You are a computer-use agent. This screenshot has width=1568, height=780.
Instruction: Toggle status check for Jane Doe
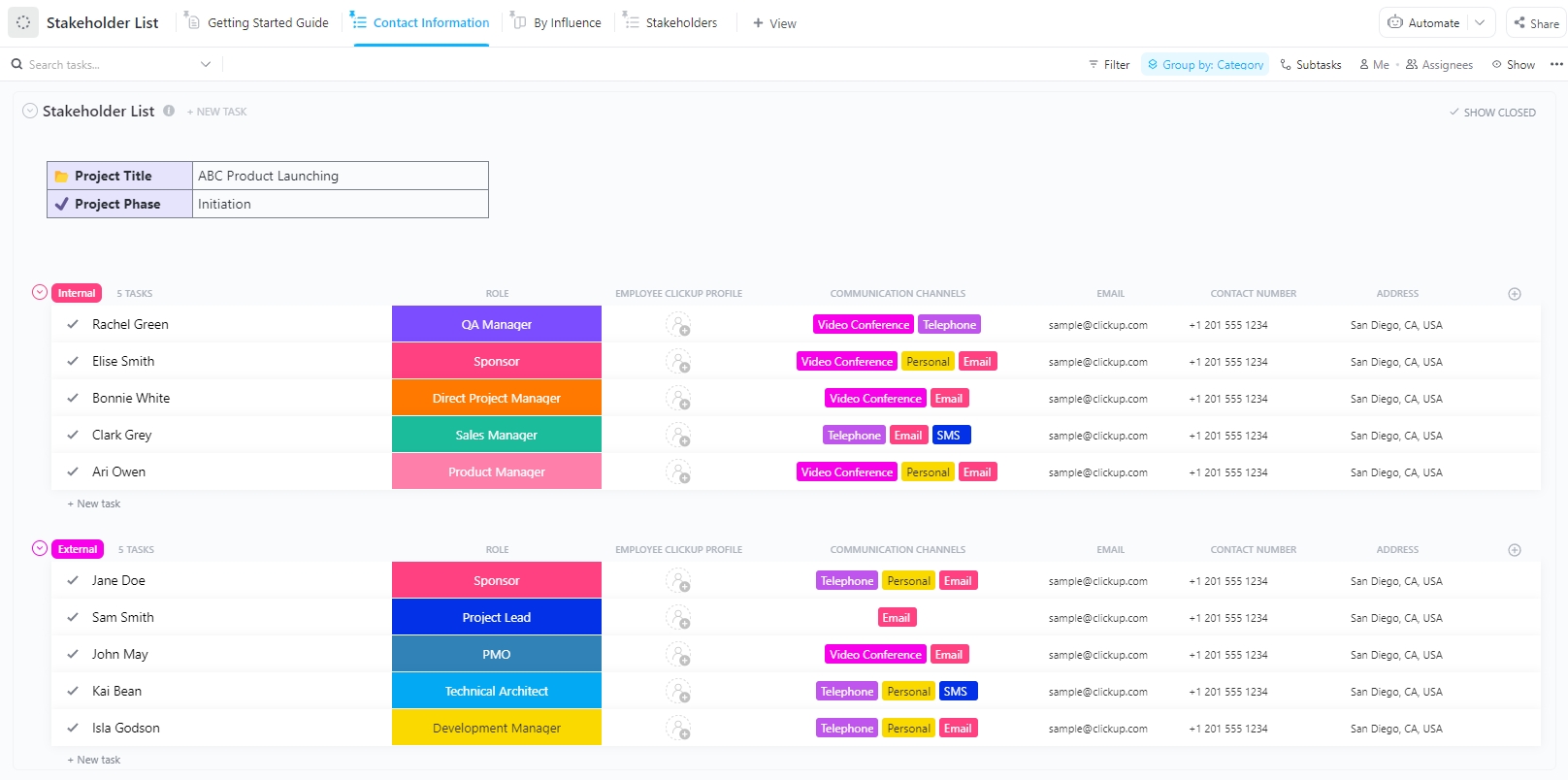[x=73, y=580]
